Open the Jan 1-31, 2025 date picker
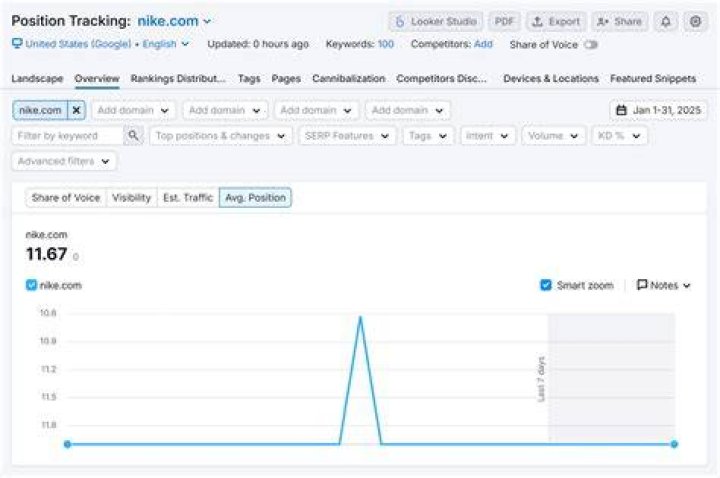This screenshot has height=478, width=720. [x=658, y=110]
